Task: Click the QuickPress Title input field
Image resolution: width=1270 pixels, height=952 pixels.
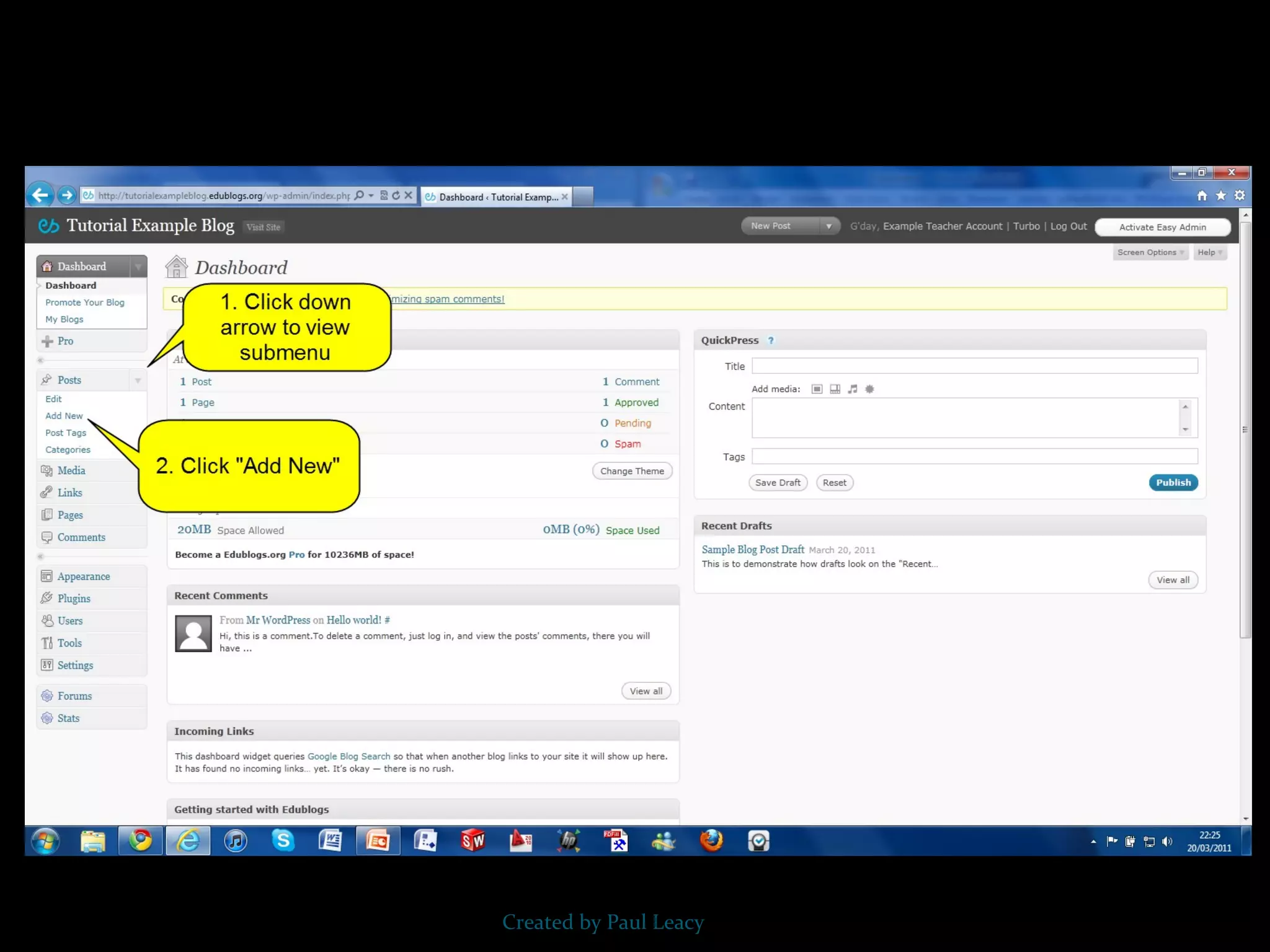Action: click(x=974, y=366)
